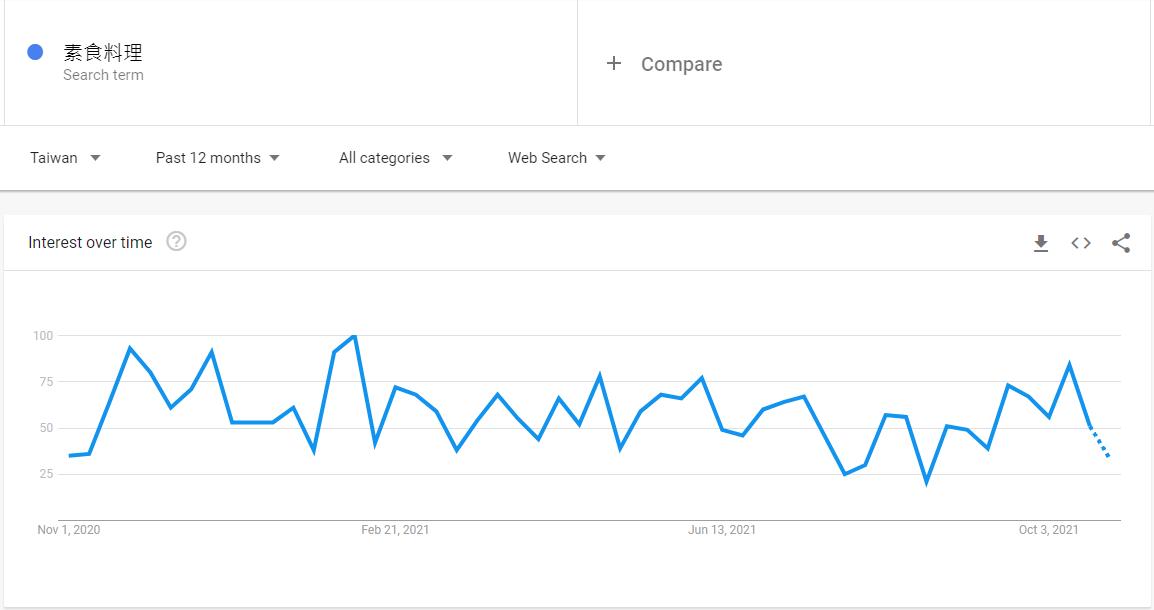Open the All categories dropdown

click(x=395, y=158)
